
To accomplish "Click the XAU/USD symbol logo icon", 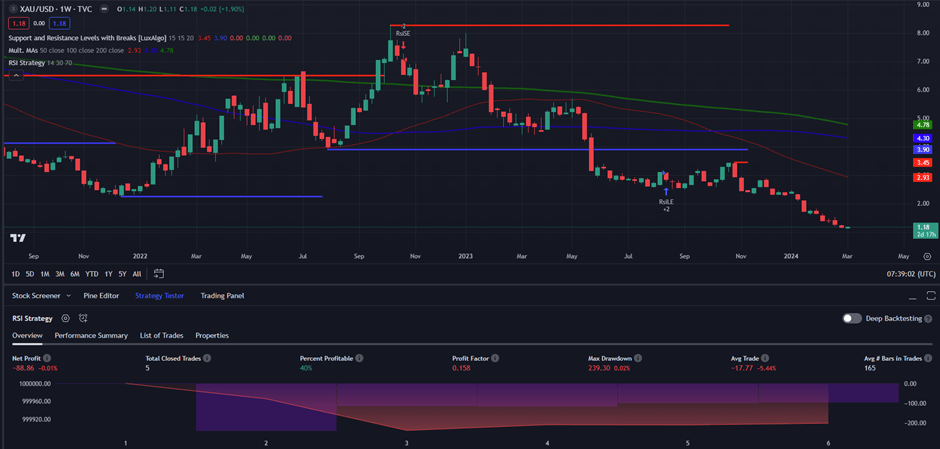I will coord(13,10).
